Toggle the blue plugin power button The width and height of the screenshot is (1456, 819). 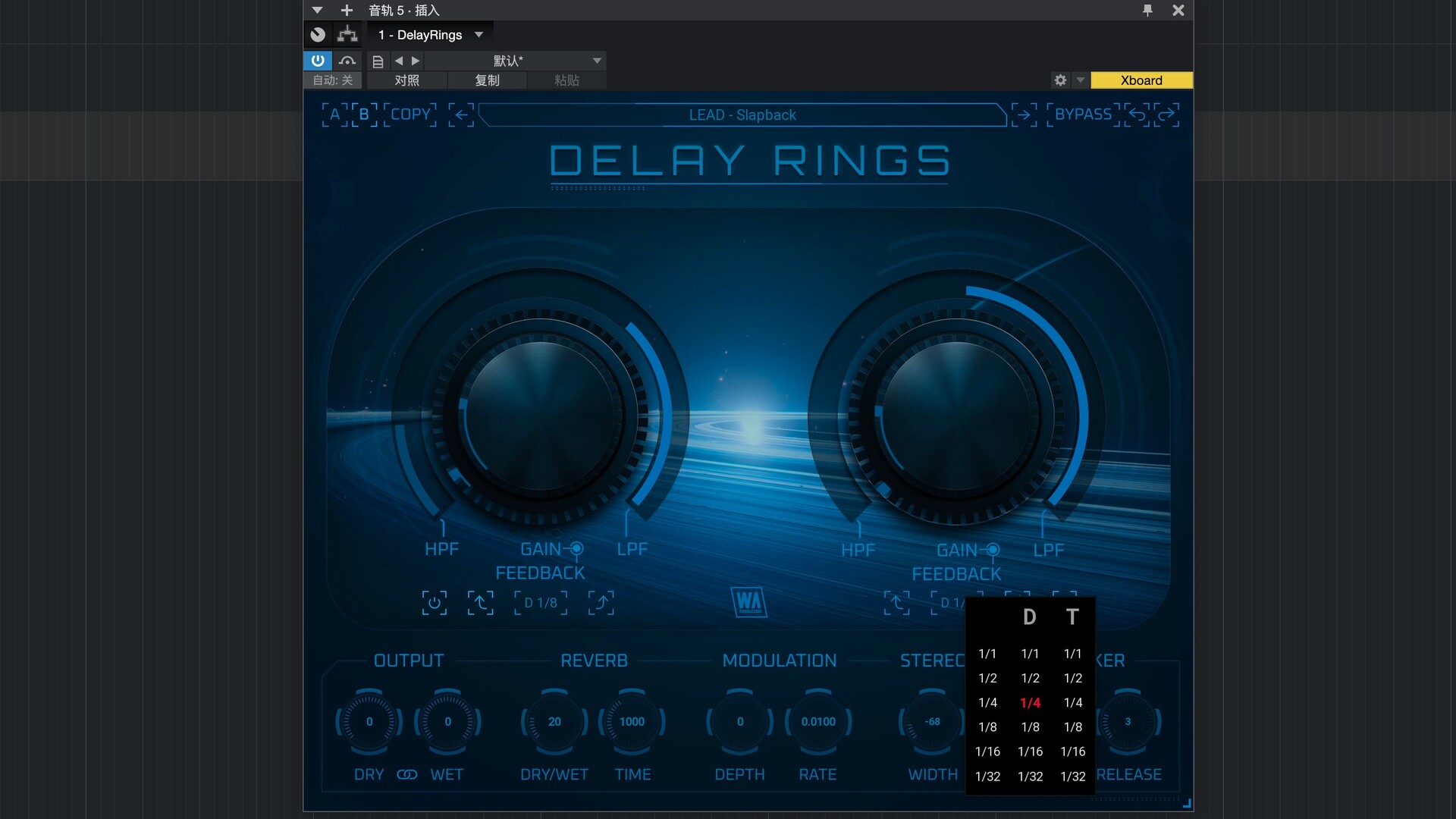coord(318,61)
